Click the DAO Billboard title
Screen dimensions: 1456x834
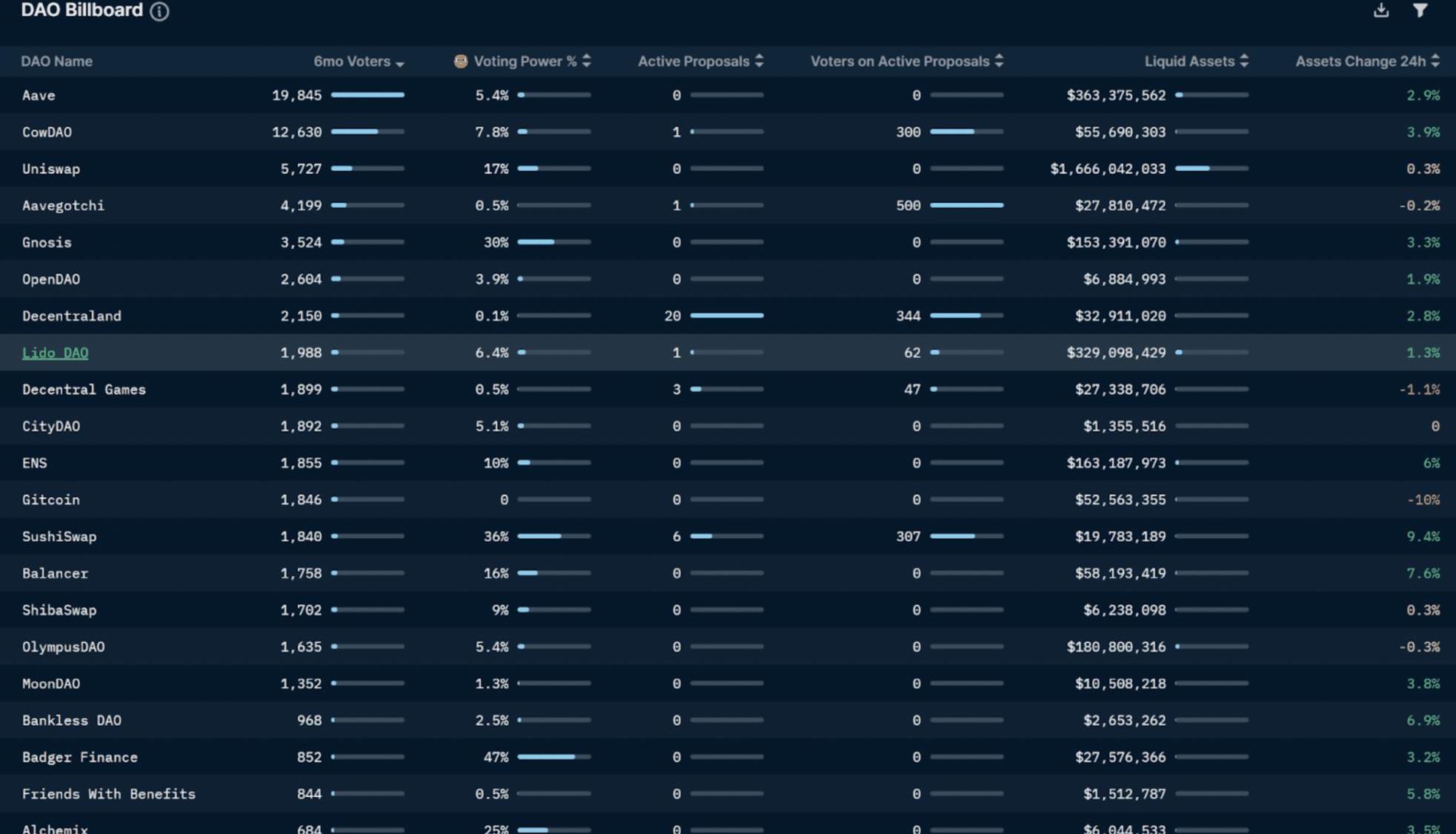click(82, 10)
